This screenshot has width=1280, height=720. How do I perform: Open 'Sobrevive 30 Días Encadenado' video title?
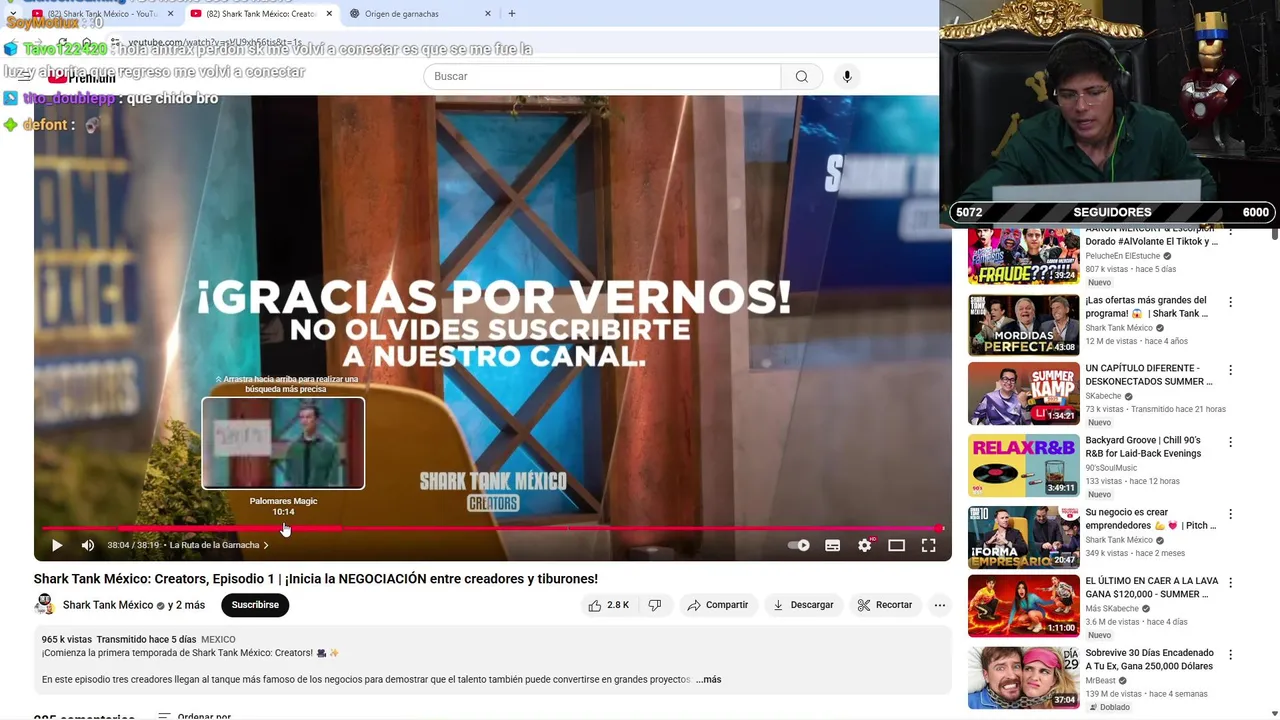click(1149, 659)
